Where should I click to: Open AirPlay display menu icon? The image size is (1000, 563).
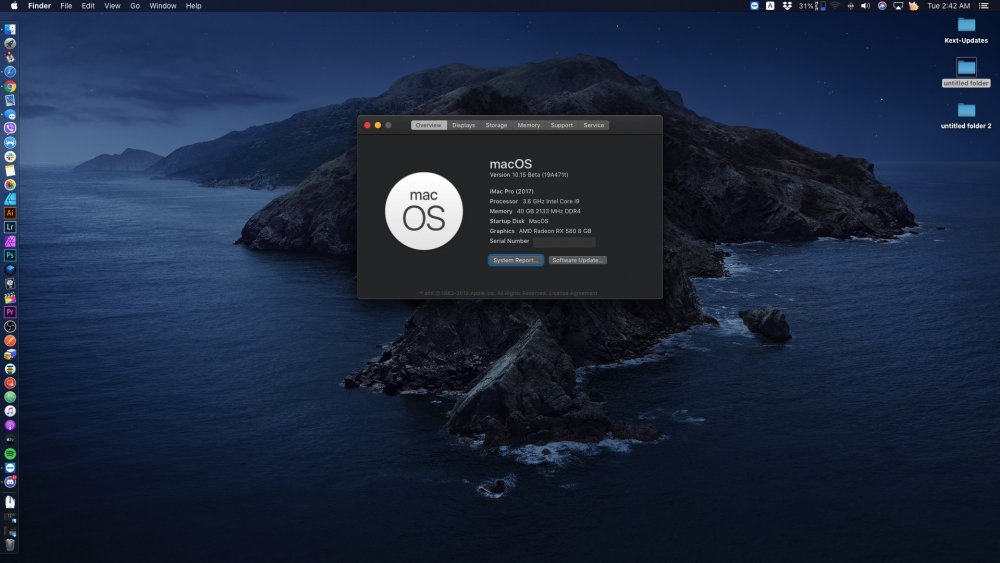(898, 6)
